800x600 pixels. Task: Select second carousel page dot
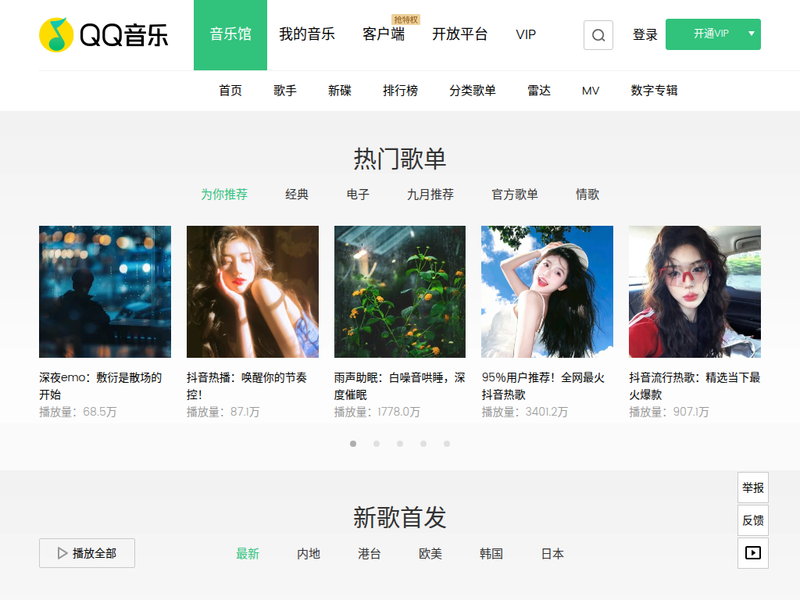click(x=377, y=444)
